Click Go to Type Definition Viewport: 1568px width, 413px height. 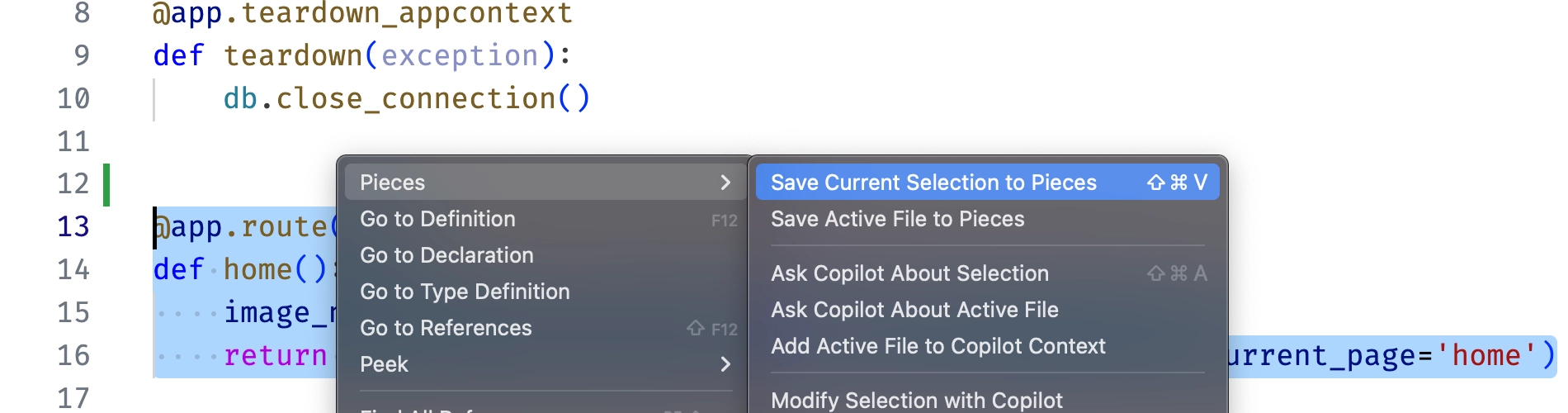[465, 292]
